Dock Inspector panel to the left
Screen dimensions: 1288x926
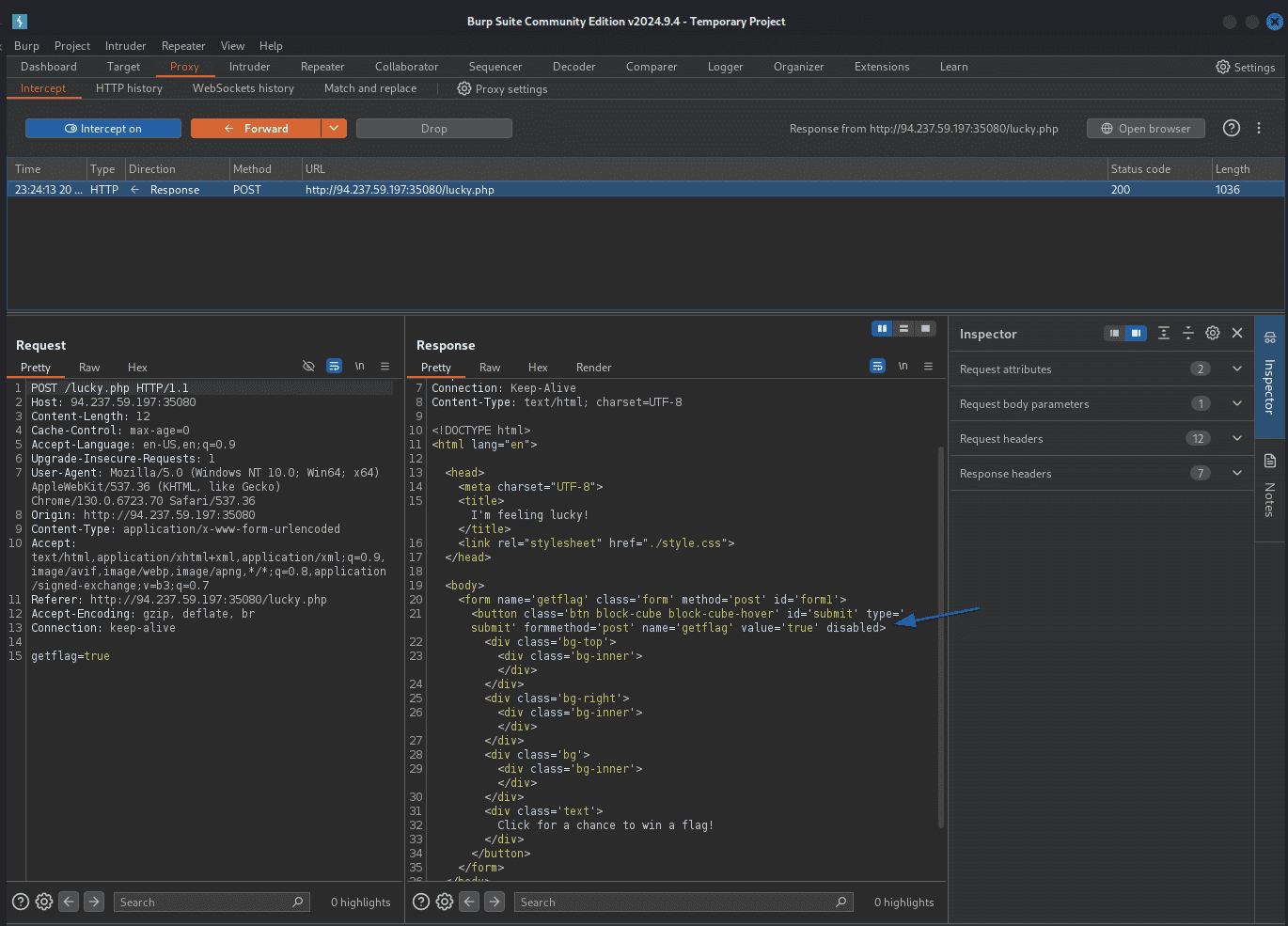[x=1114, y=333]
